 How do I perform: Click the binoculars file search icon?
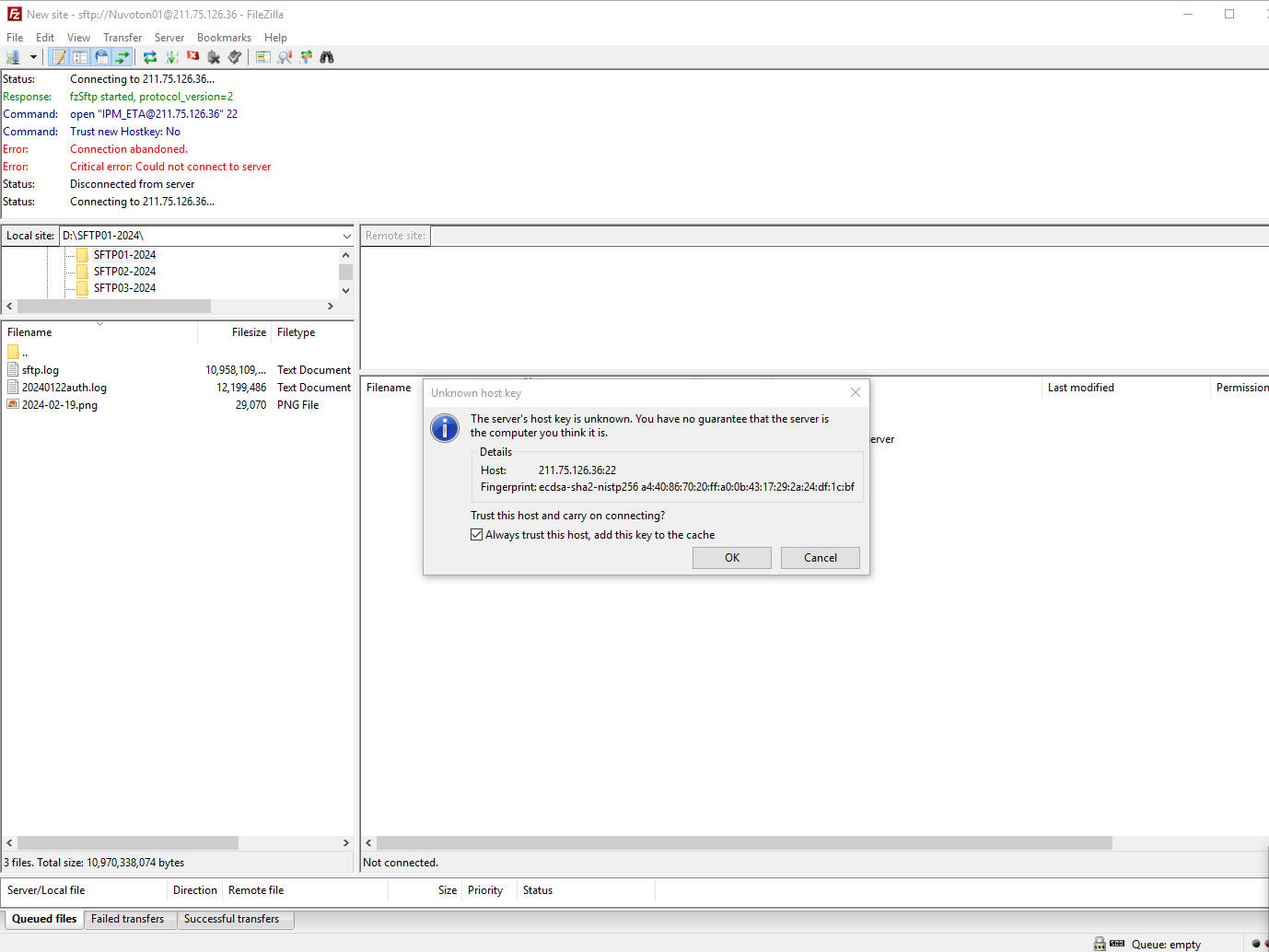click(327, 57)
